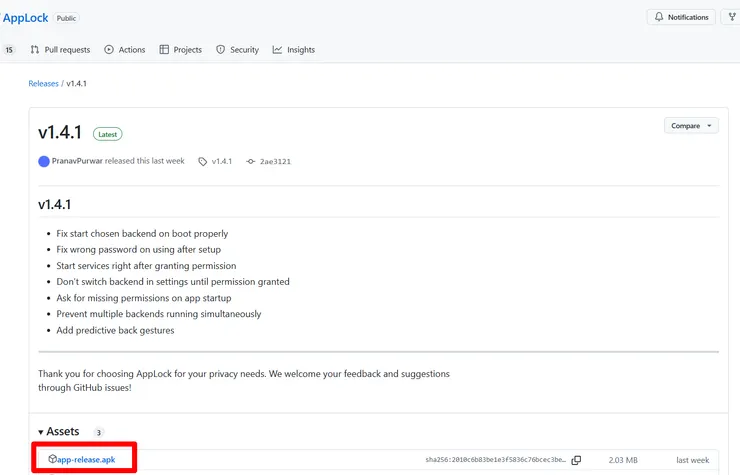This screenshot has width=740, height=475.
Task: Click the bell icon in Notifications
Action: tap(658, 17)
